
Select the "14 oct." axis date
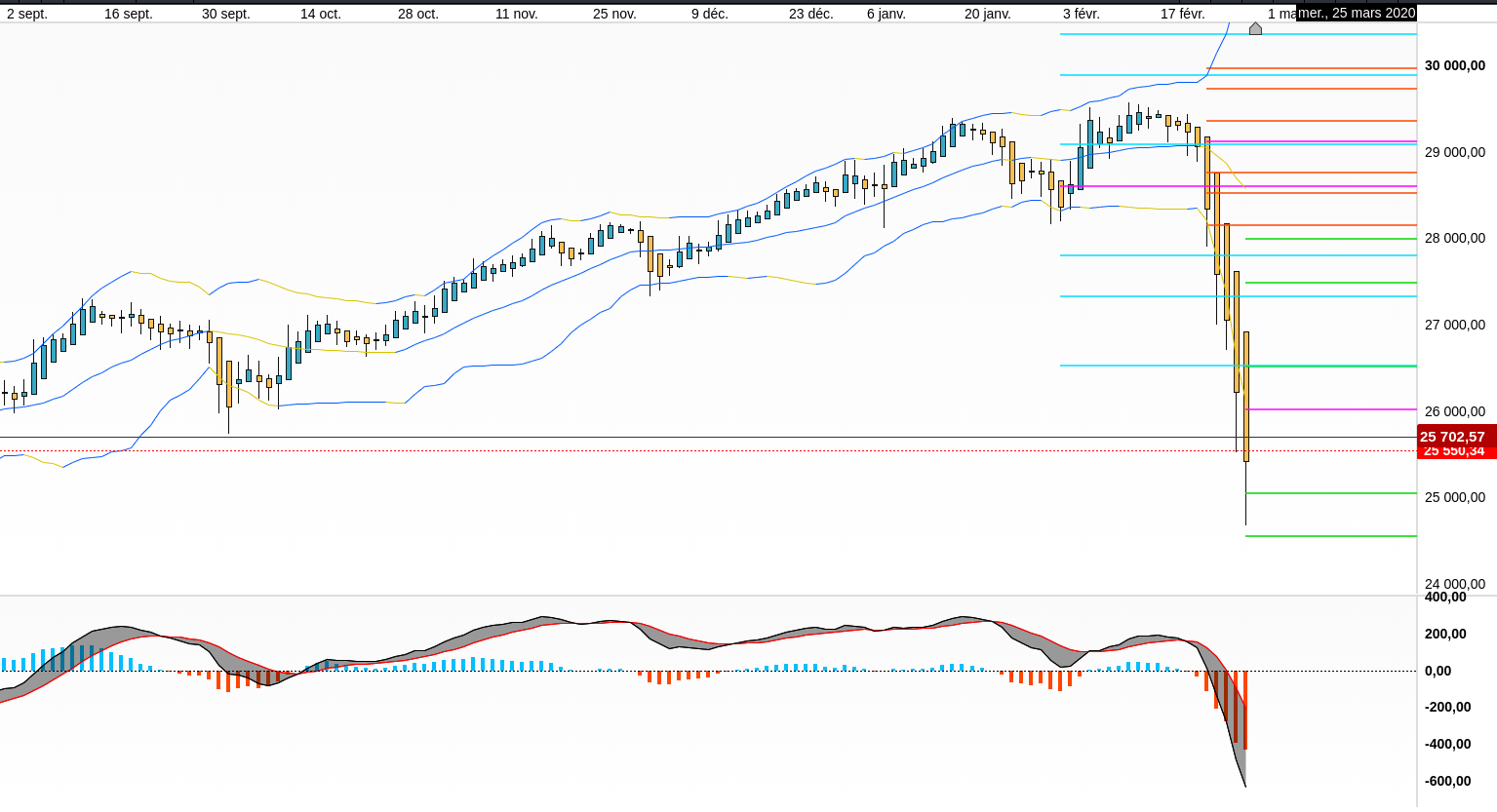tap(321, 14)
